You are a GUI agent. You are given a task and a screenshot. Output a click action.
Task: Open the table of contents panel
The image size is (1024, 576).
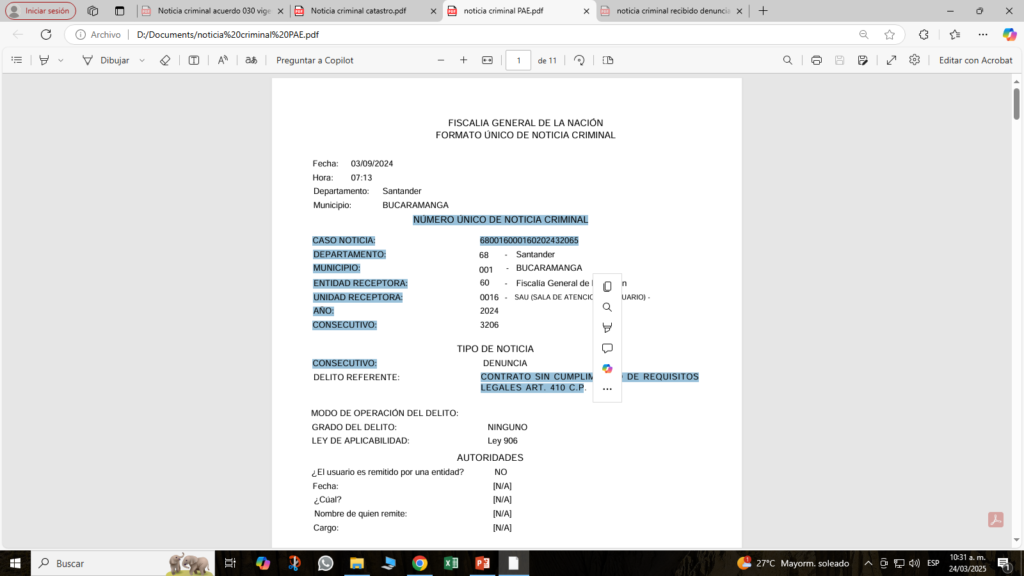[17, 60]
